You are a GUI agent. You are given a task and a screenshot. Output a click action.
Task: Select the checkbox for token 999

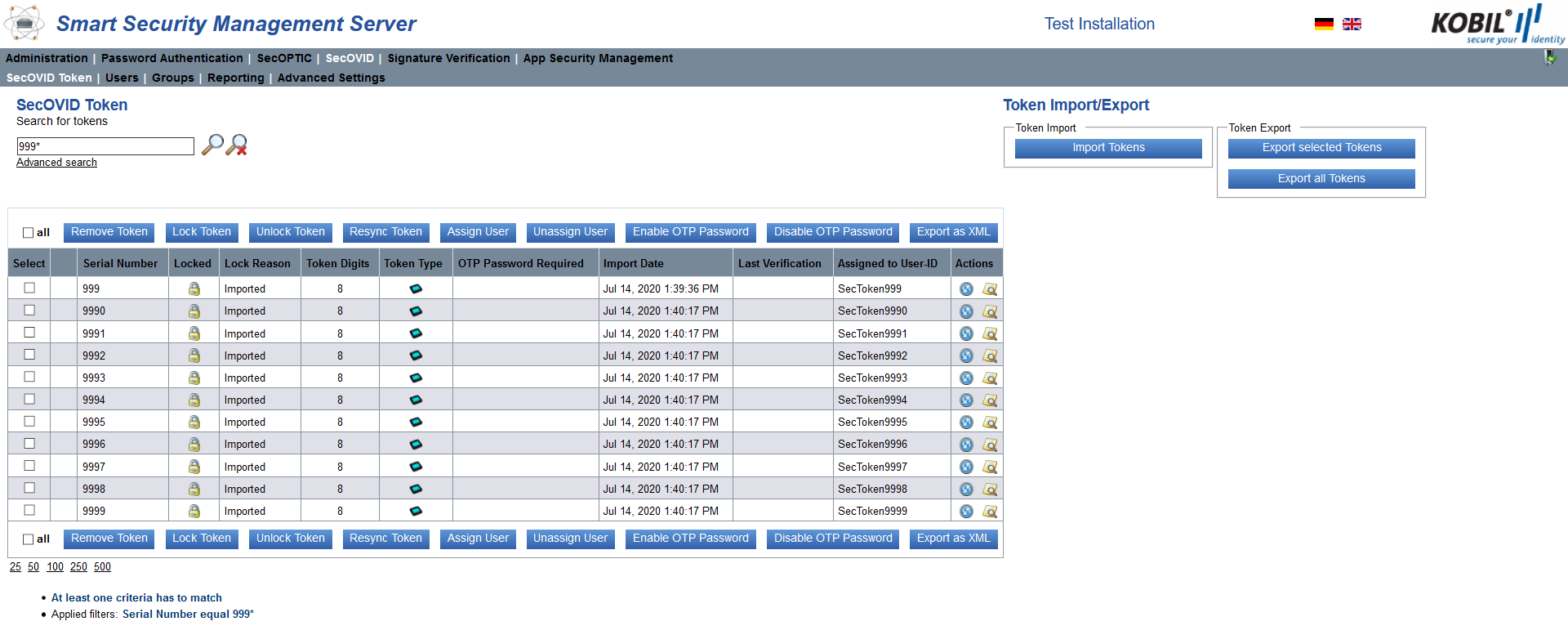click(x=29, y=288)
